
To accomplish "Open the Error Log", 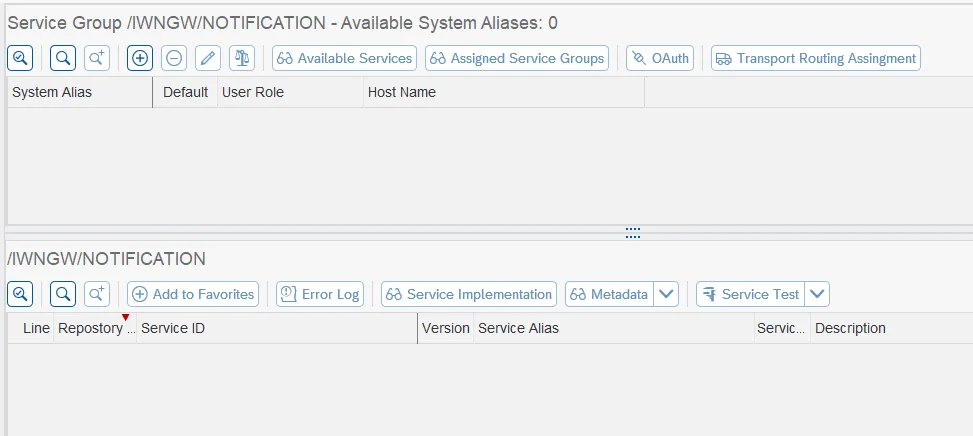I will (x=320, y=294).
